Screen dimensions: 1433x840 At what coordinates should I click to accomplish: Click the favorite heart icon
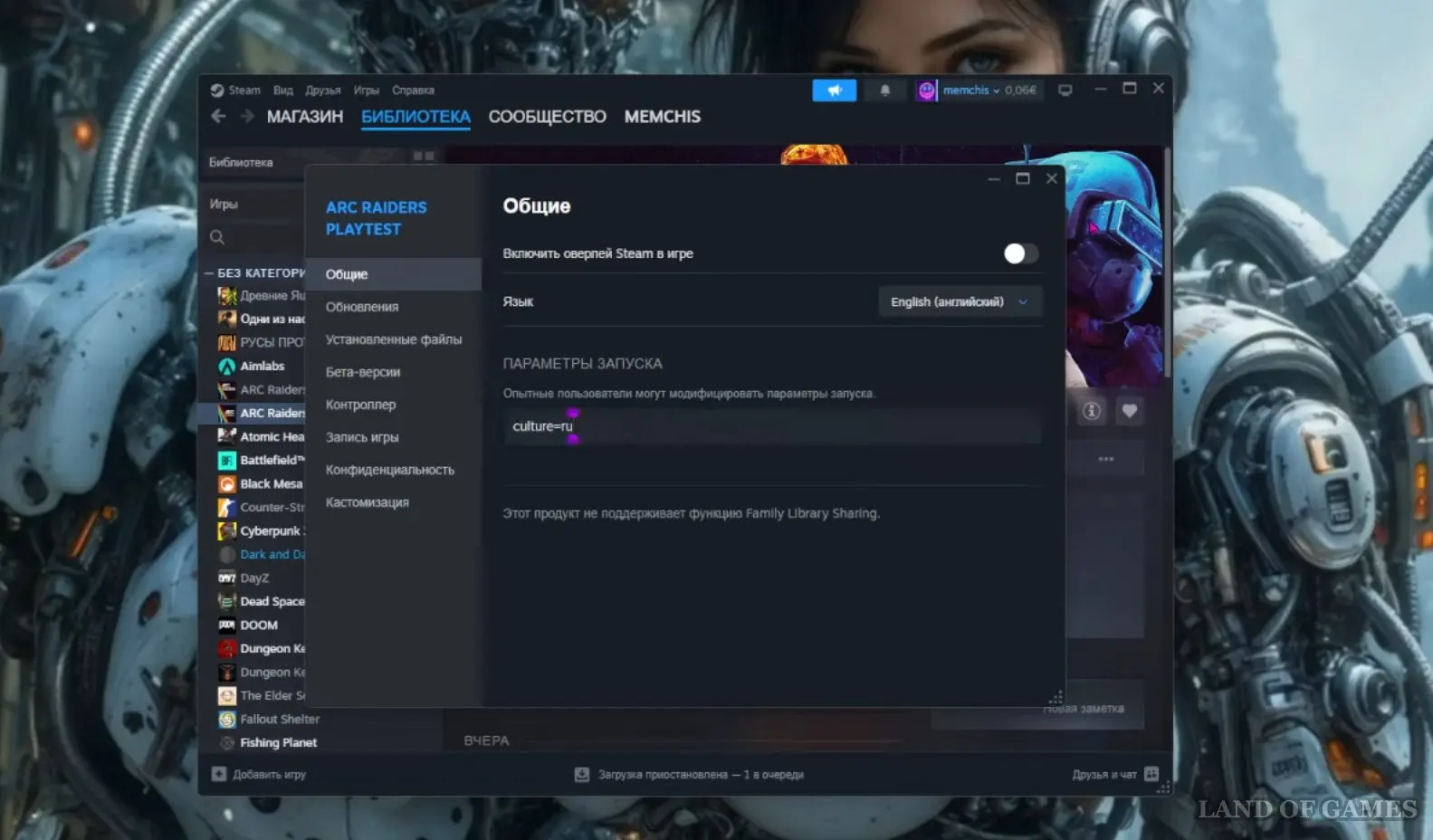tap(1129, 411)
